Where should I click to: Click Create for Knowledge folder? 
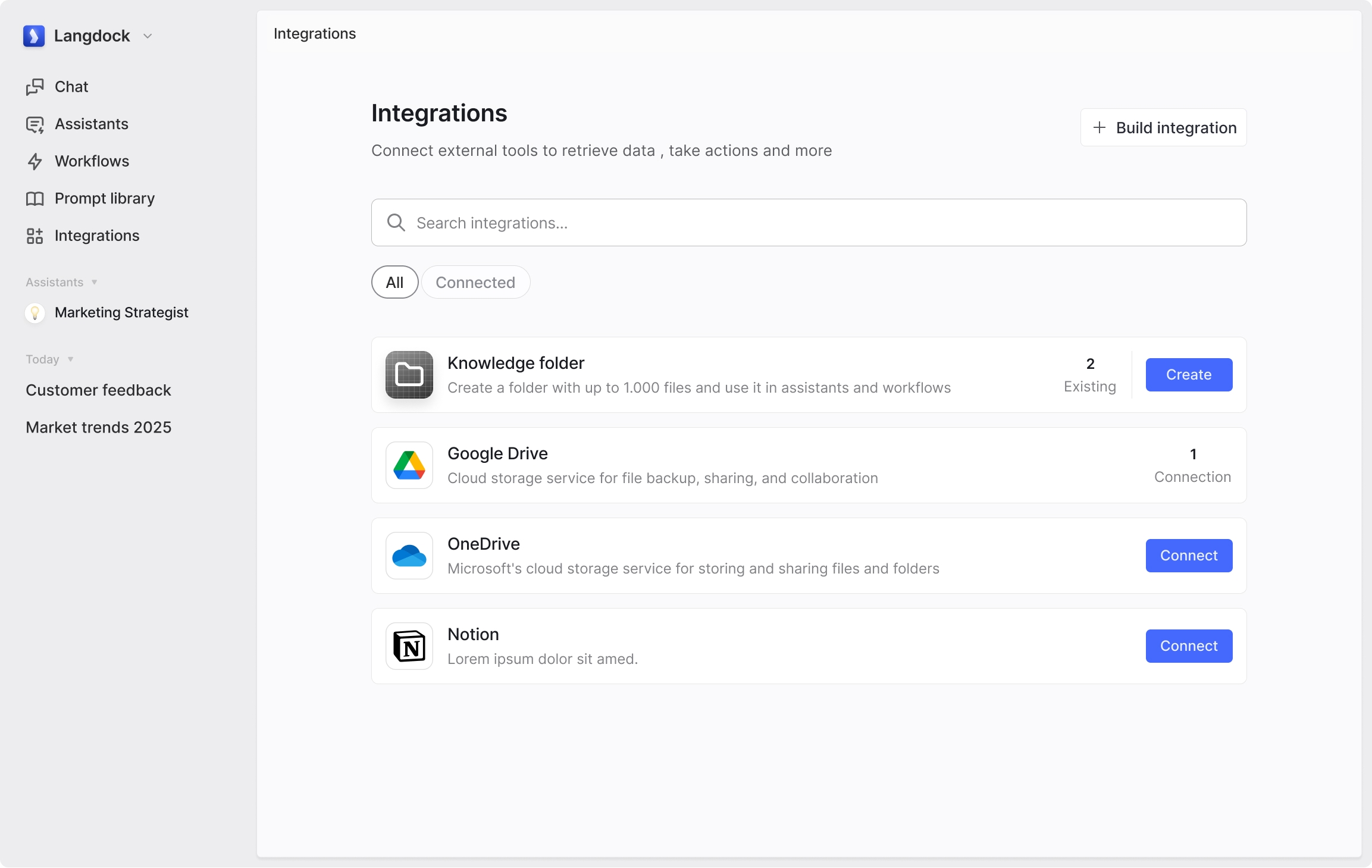(x=1188, y=375)
